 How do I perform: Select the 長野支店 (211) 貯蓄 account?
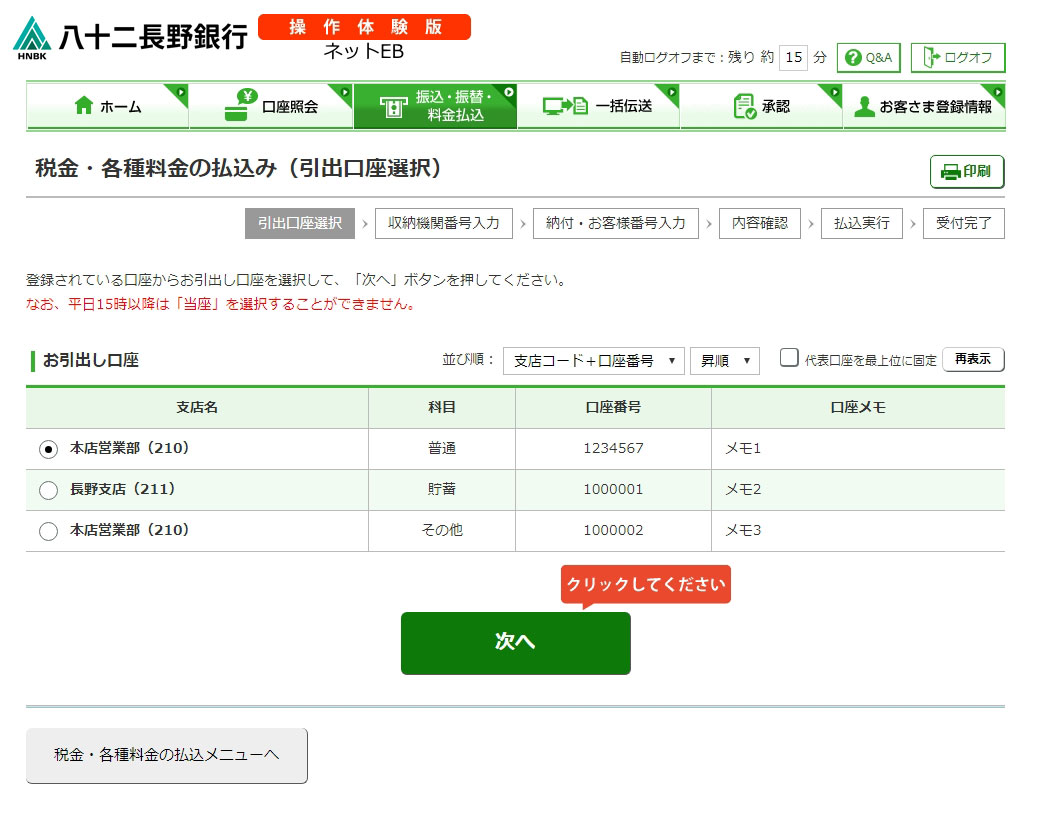(48, 490)
